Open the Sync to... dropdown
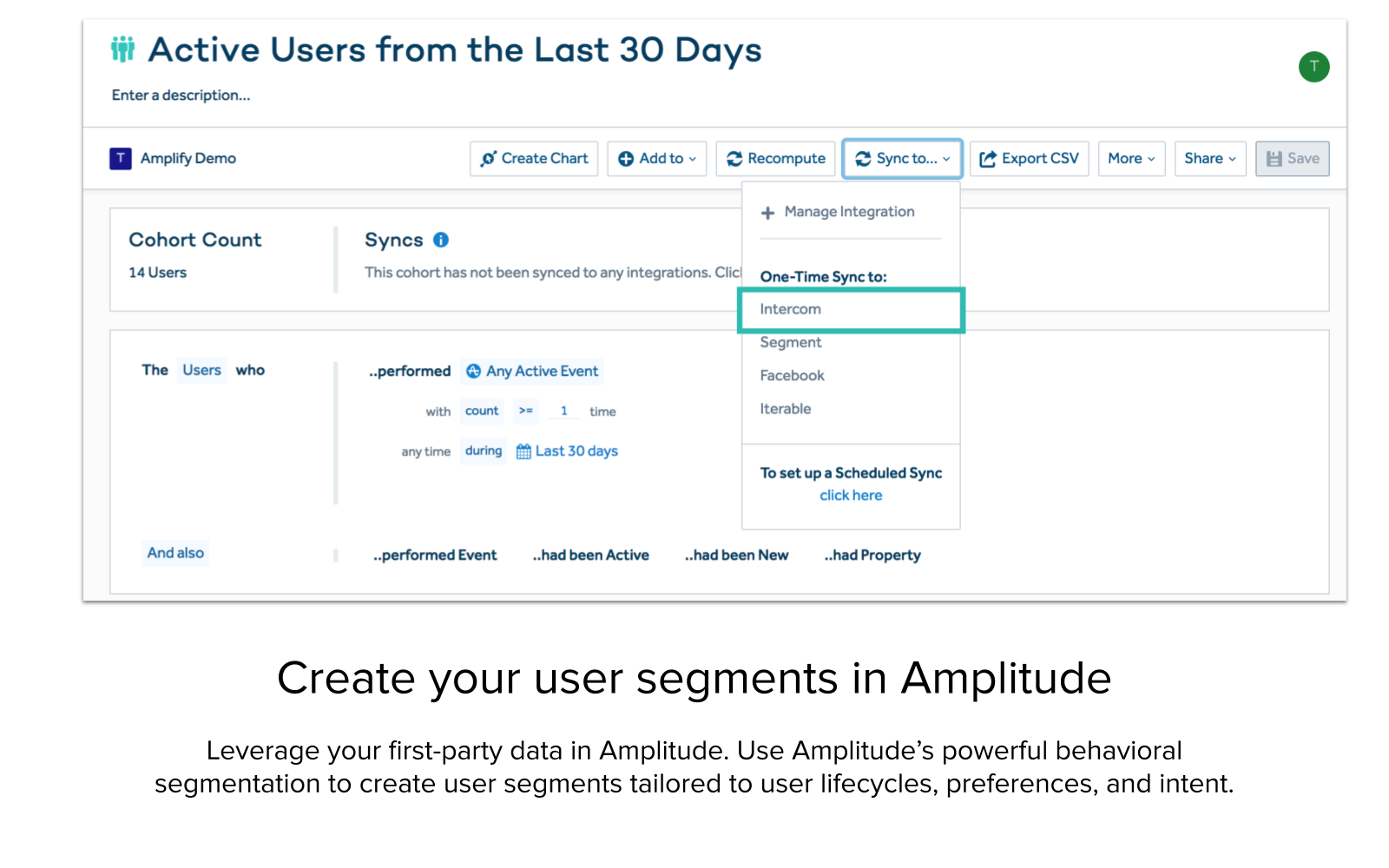 901,158
